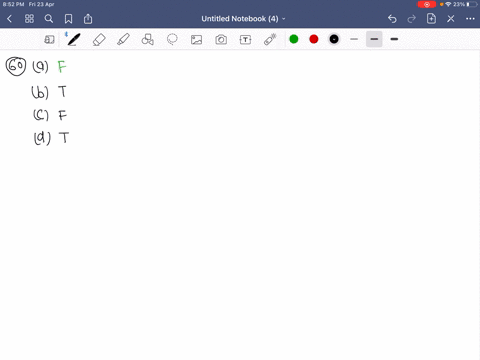
Task: Select the Highlighter tool
Action: (123, 39)
